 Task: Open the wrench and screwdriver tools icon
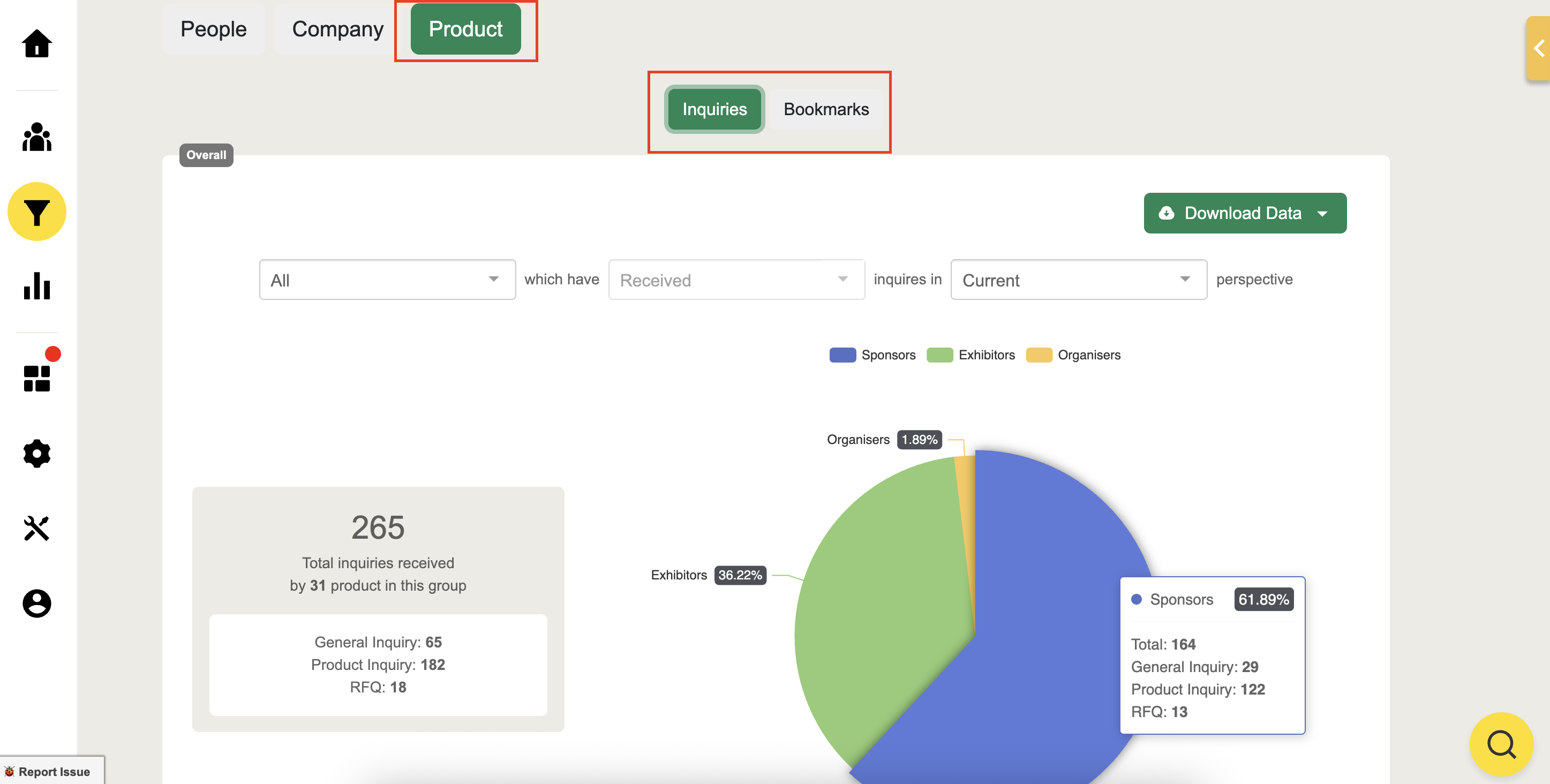pos(37,528)
